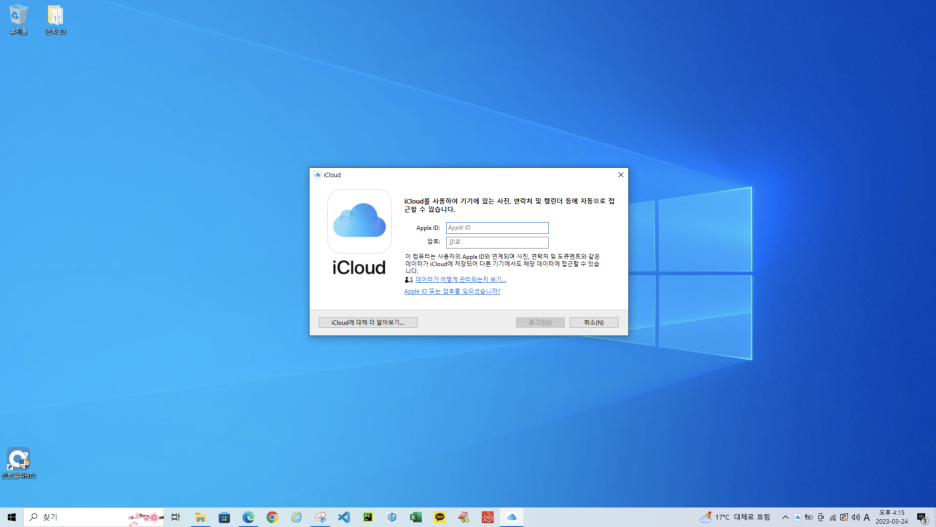Click the sign-in button in iCloud dialog
This screenshot has height=527, width=936.
pos(540,322)
